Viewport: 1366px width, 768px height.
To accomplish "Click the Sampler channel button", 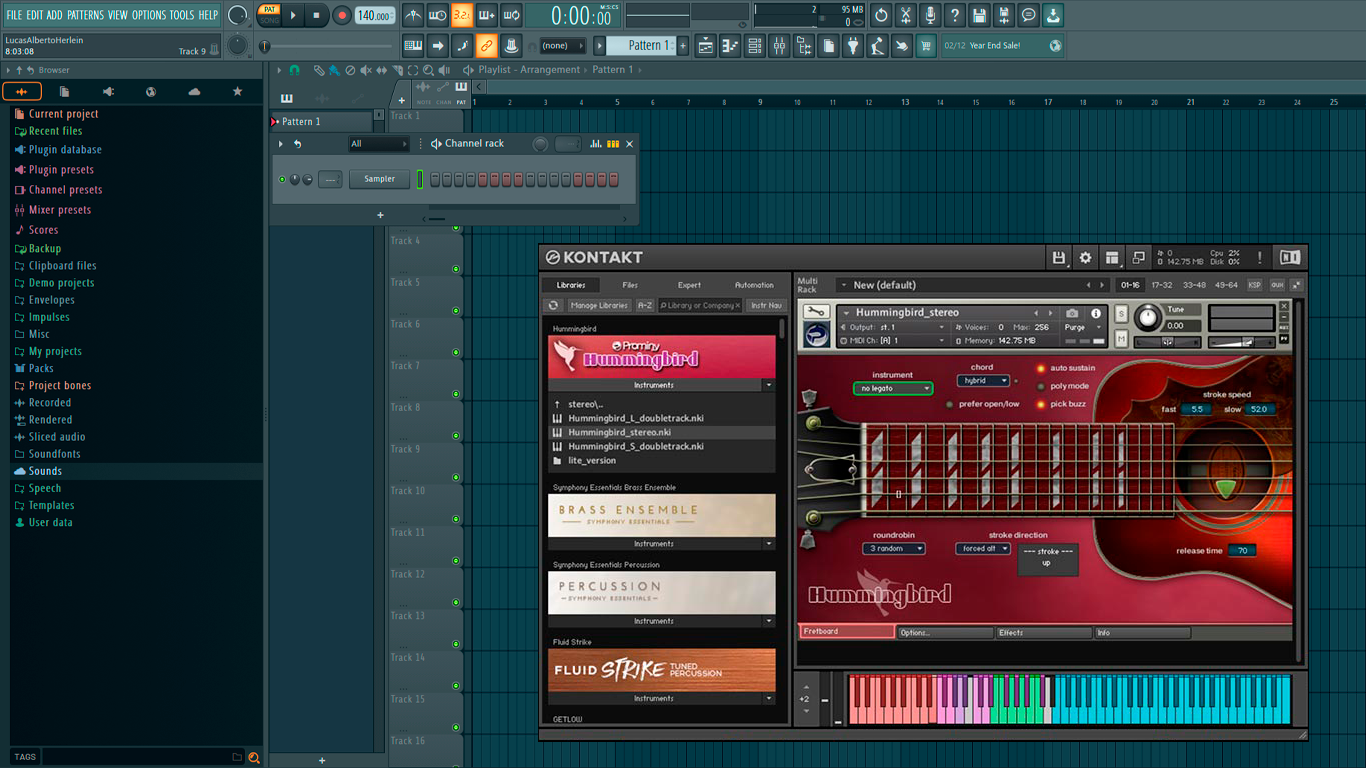I will click(379, 179).
